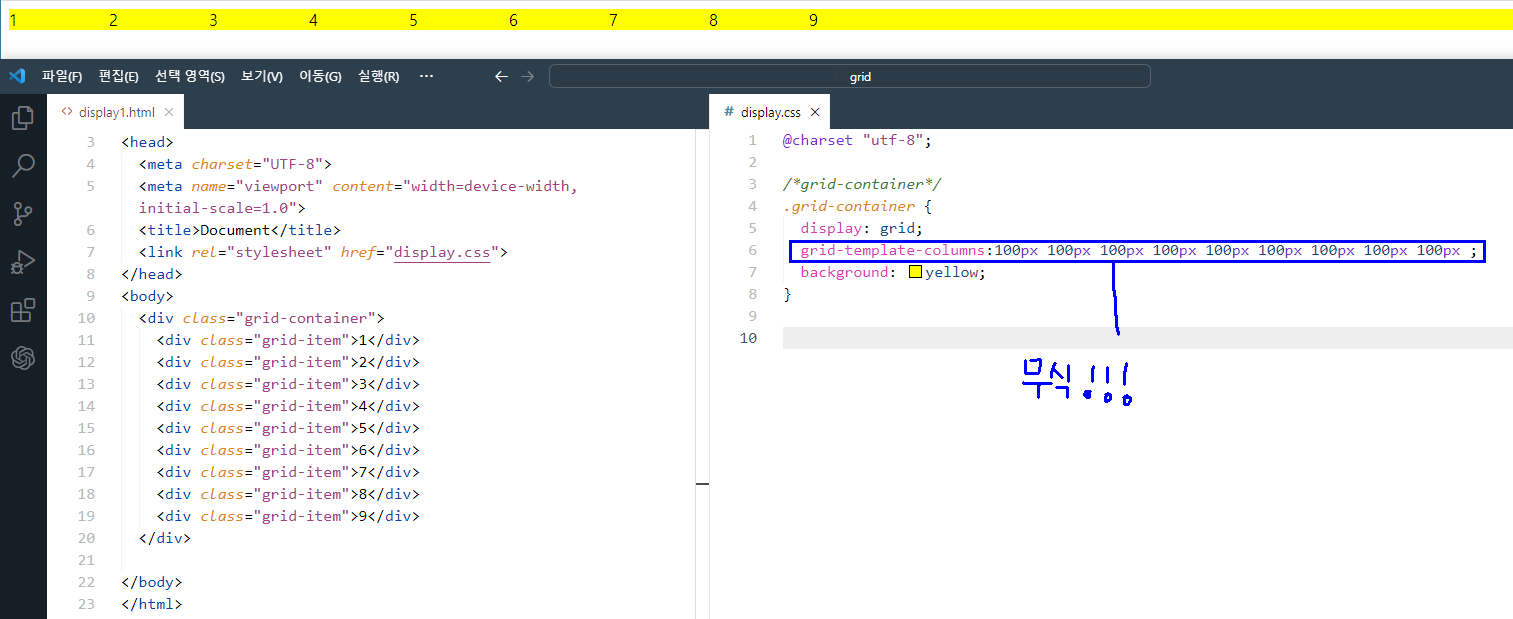Click the 'display: grid;' line
Screen dimensions: 1513x619
pos(861,228)
